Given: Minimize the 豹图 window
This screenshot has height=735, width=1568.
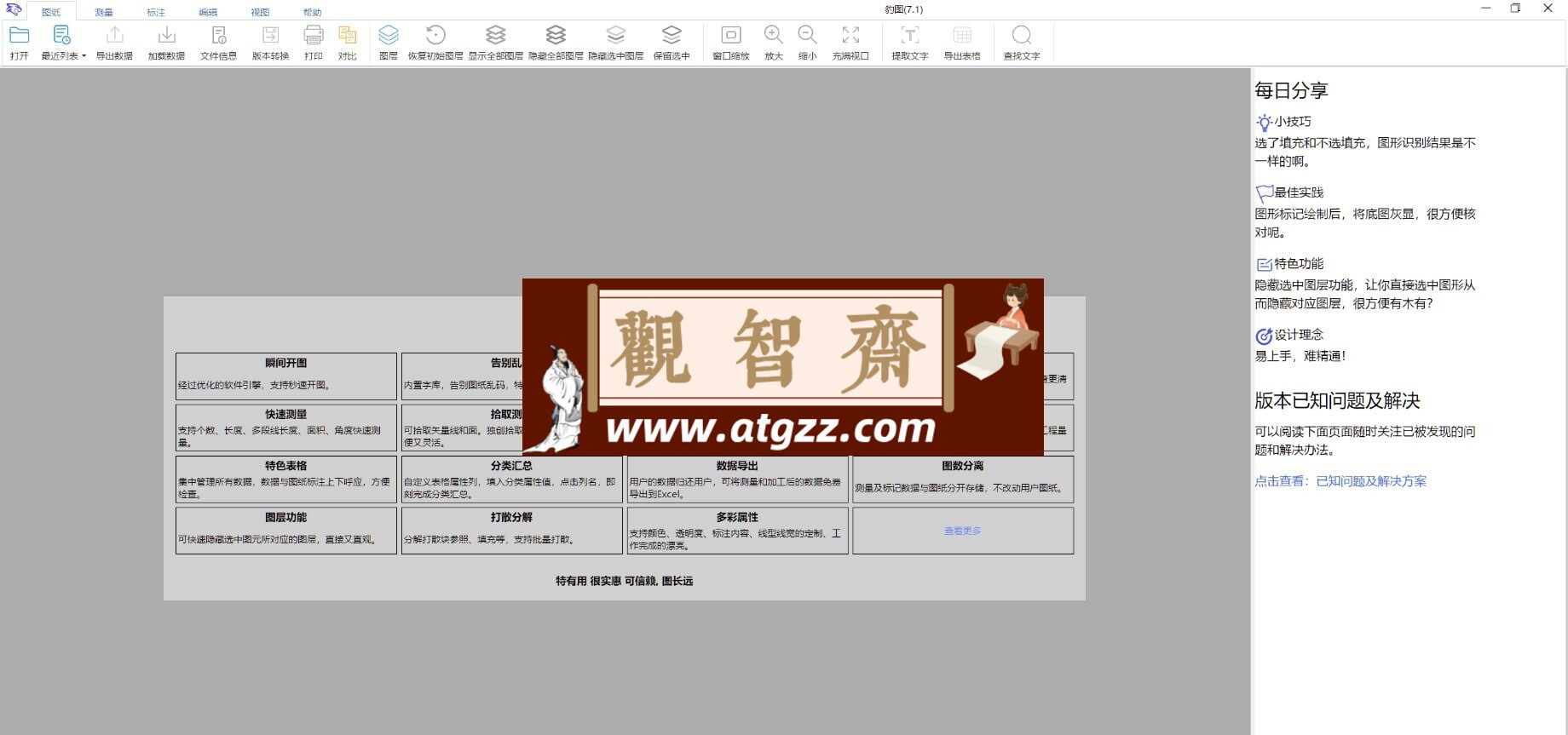Looking at the screenshot, I should 1485,9.
